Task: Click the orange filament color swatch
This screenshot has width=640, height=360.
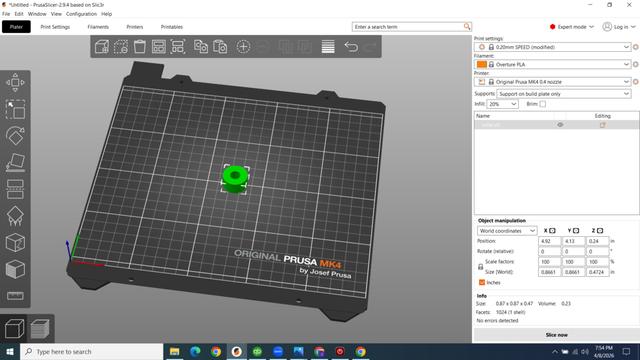Action: click(x=482, y=64)
